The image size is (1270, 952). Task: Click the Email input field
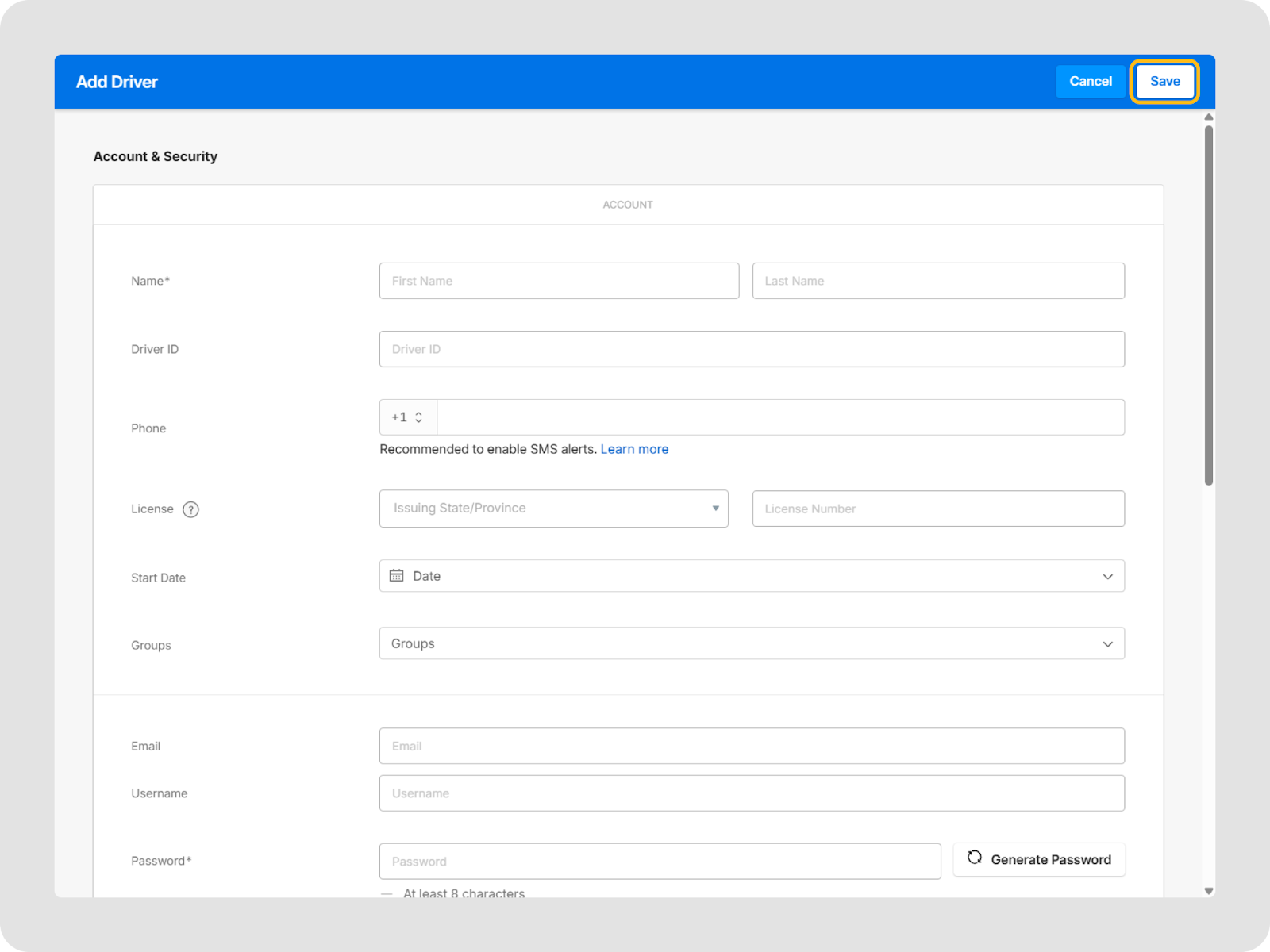coord(751,746)
